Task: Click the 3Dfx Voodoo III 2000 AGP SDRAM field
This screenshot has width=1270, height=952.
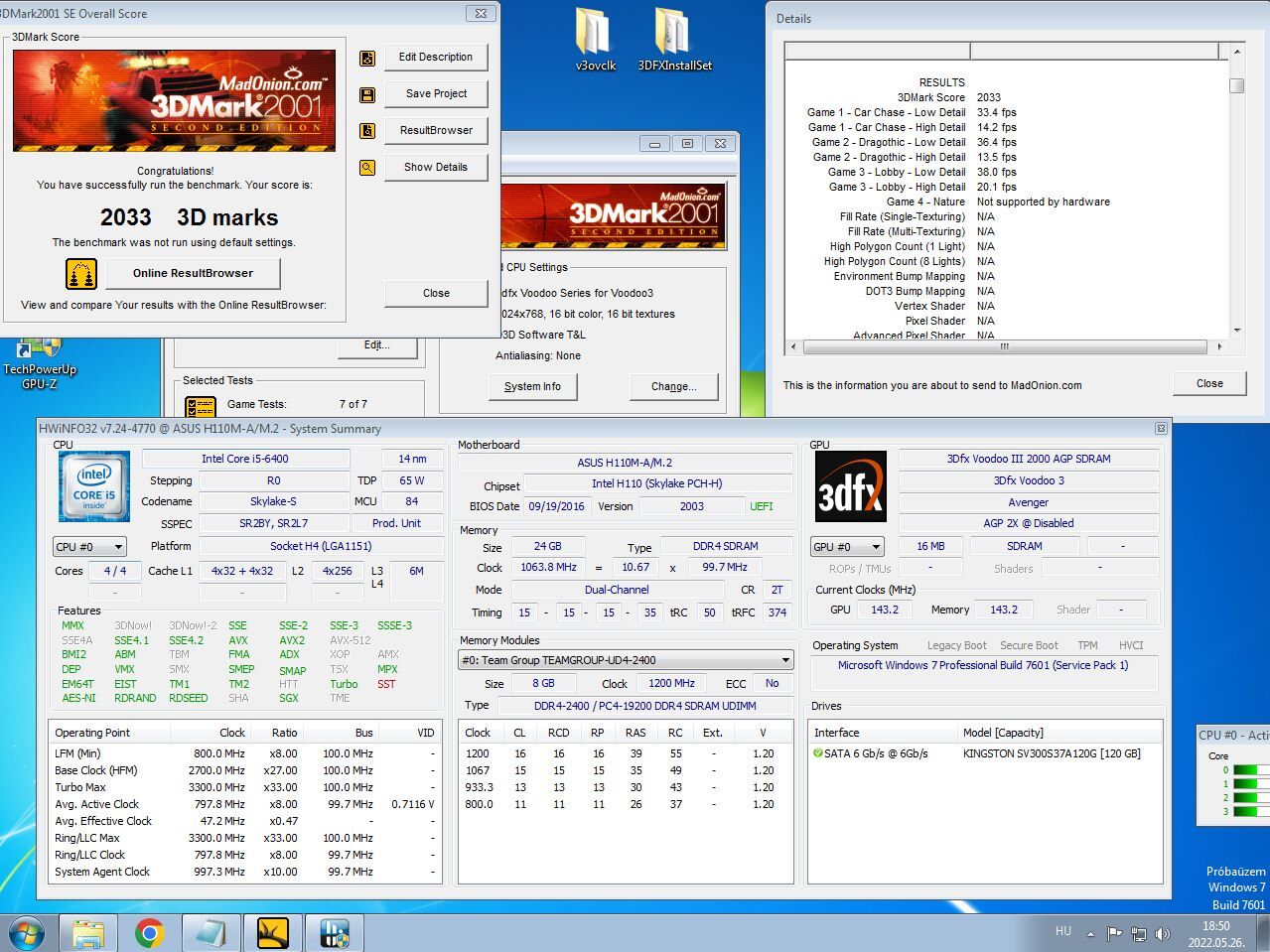Action: coord(1029,460)
